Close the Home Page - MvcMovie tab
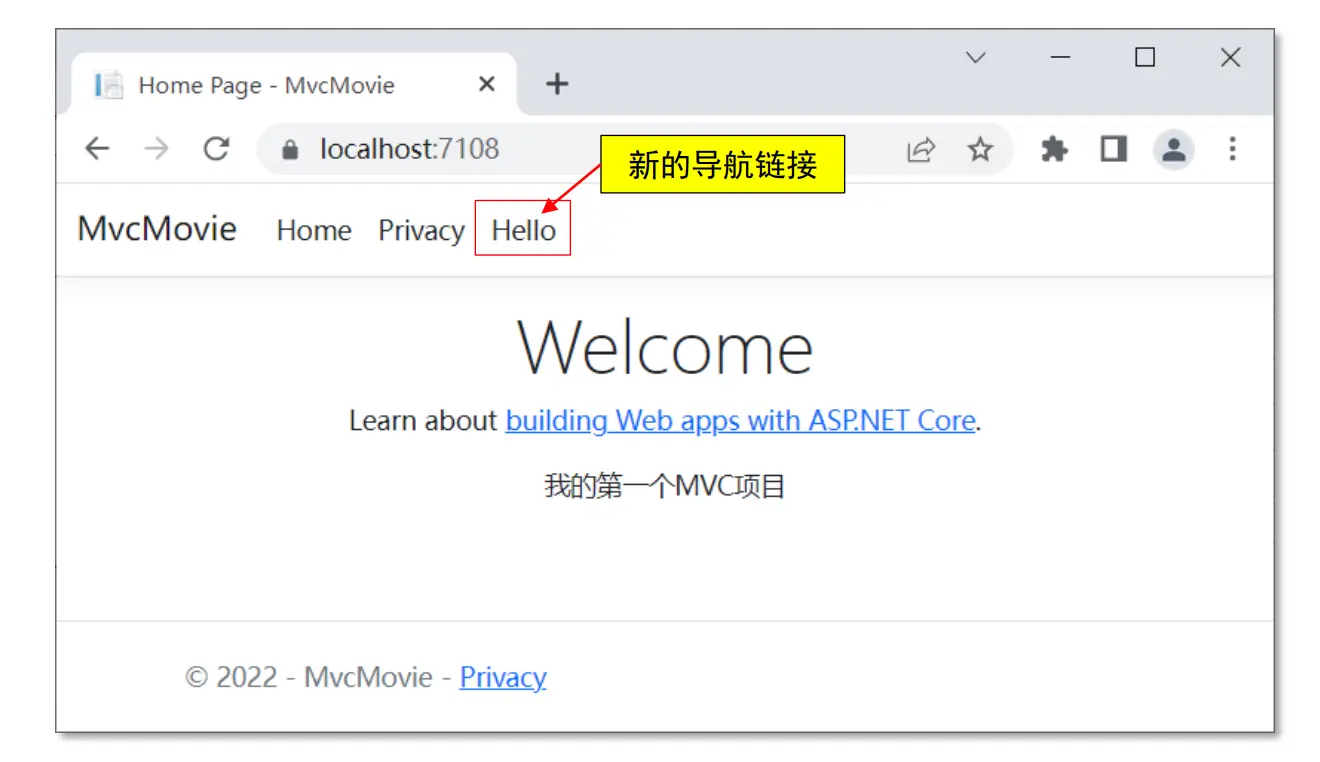The image size is (1320, 762). [487, 85]
